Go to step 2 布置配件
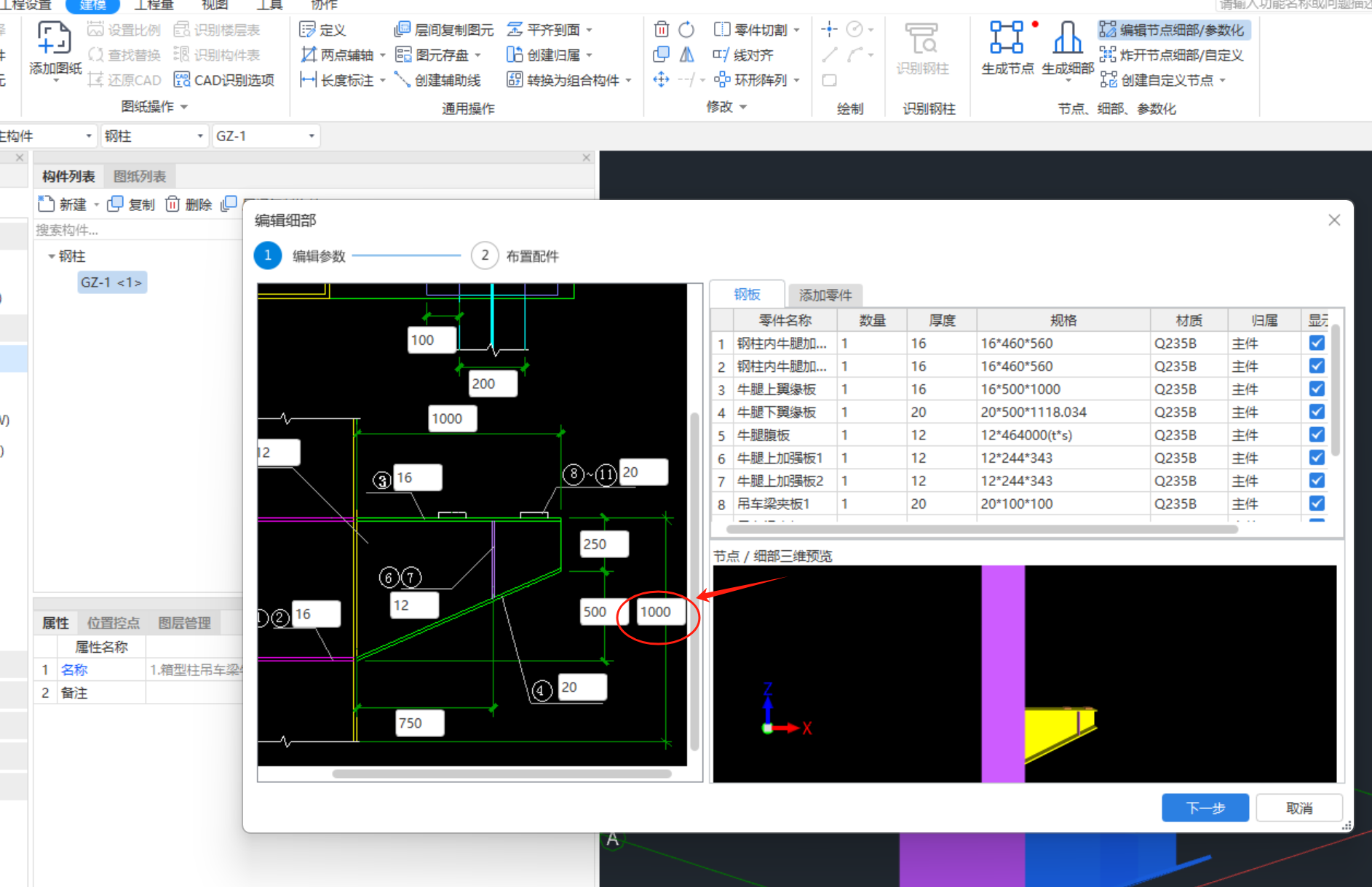The height and width of the screenshot is (887, 1372). (x=516, y=256)
